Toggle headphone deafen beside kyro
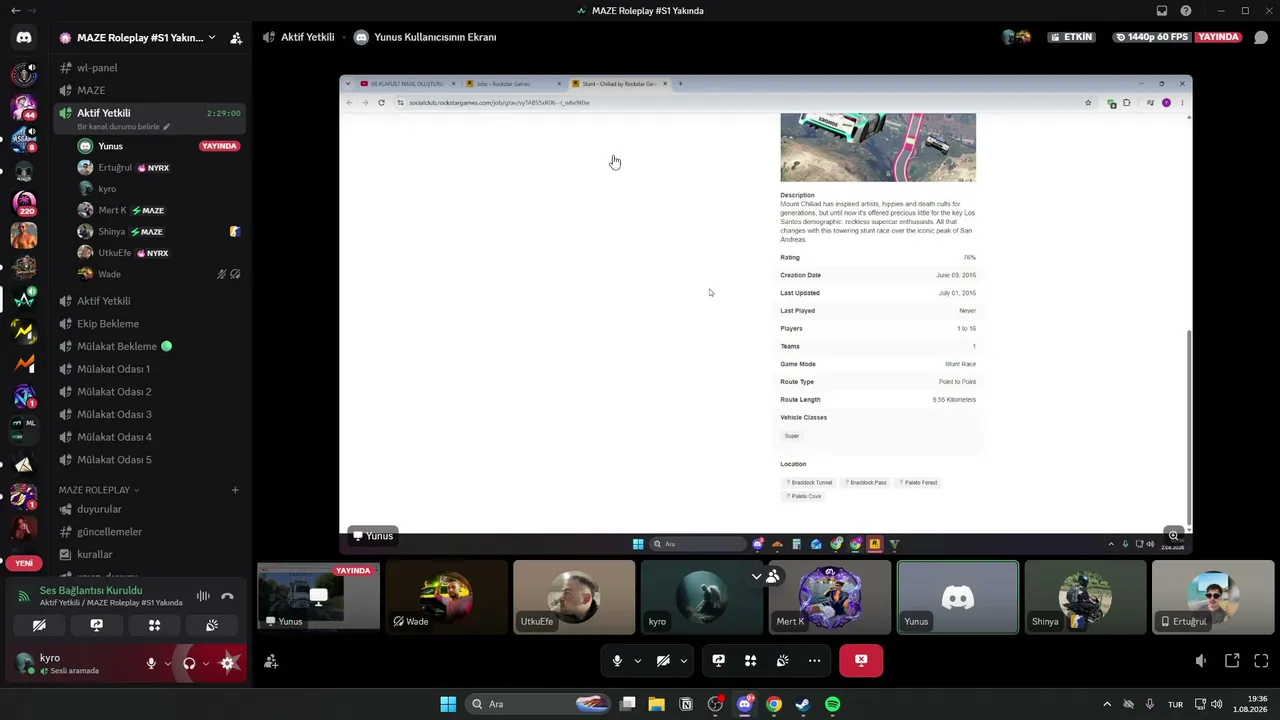Screen dimensions: 1280x720 [189, 663]
